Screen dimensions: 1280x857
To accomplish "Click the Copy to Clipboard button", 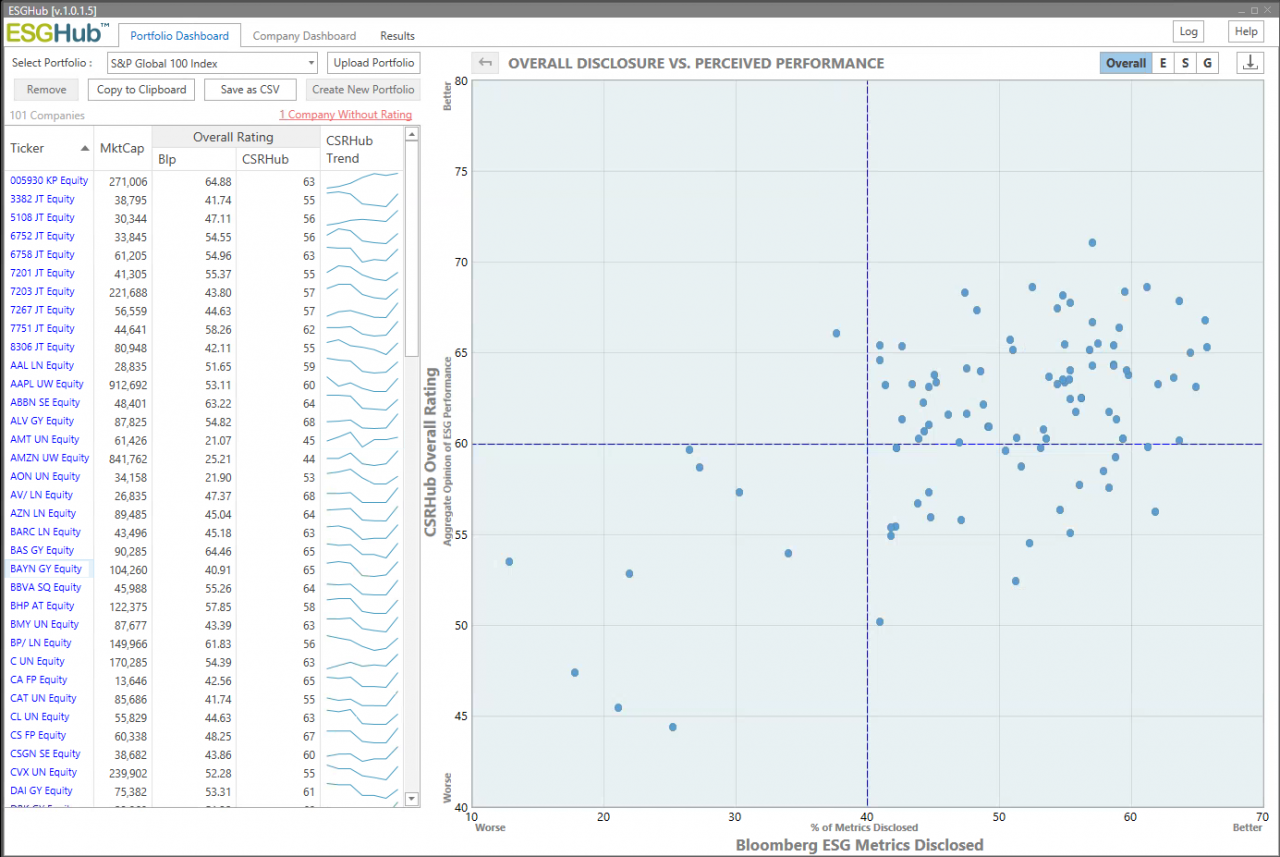I will pos(142,90).
